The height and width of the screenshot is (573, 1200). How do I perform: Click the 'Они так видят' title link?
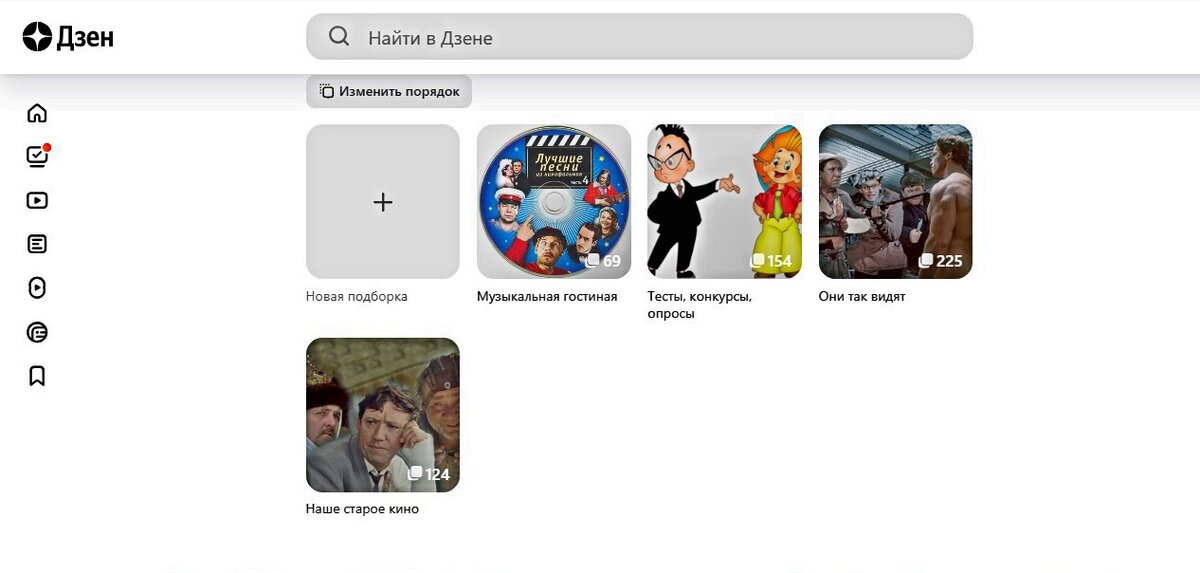click(862, 297)
